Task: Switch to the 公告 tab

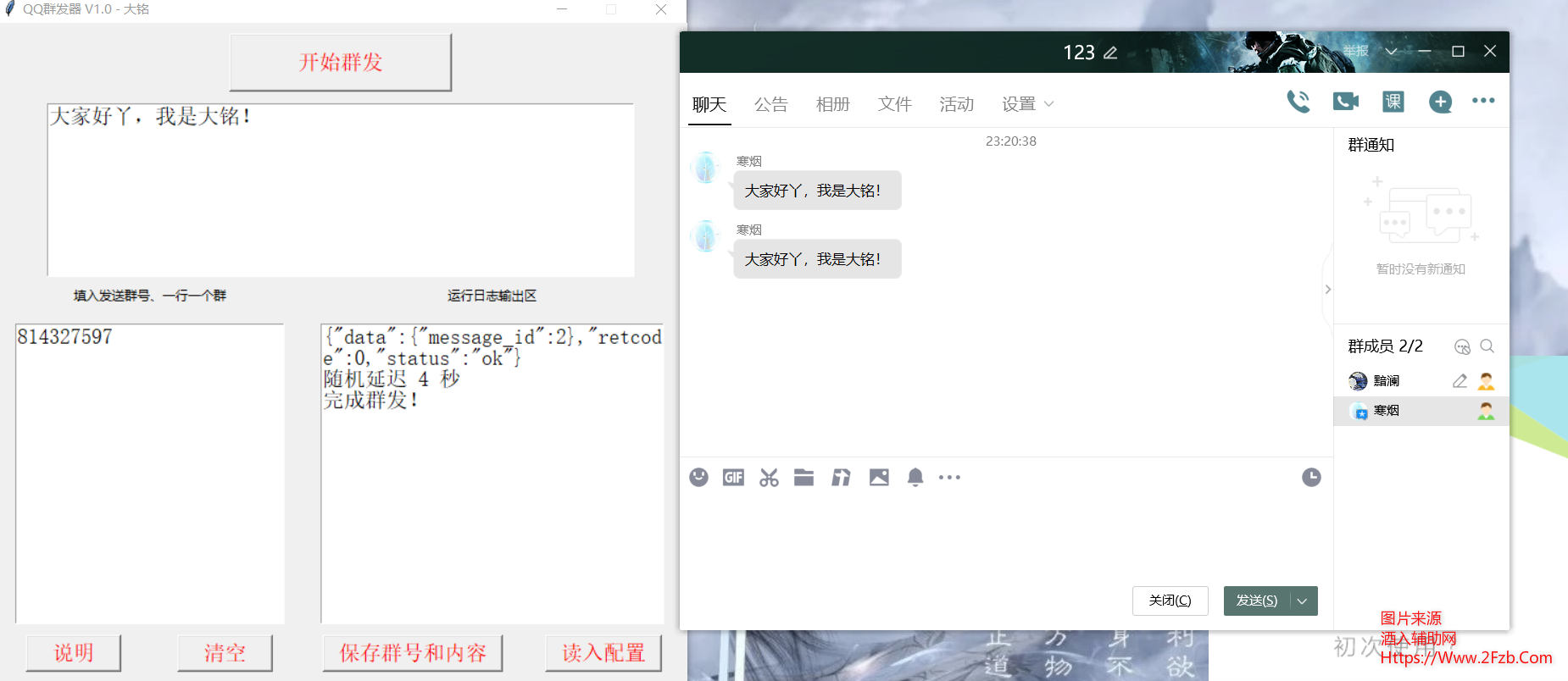Action: pos(771,104)
